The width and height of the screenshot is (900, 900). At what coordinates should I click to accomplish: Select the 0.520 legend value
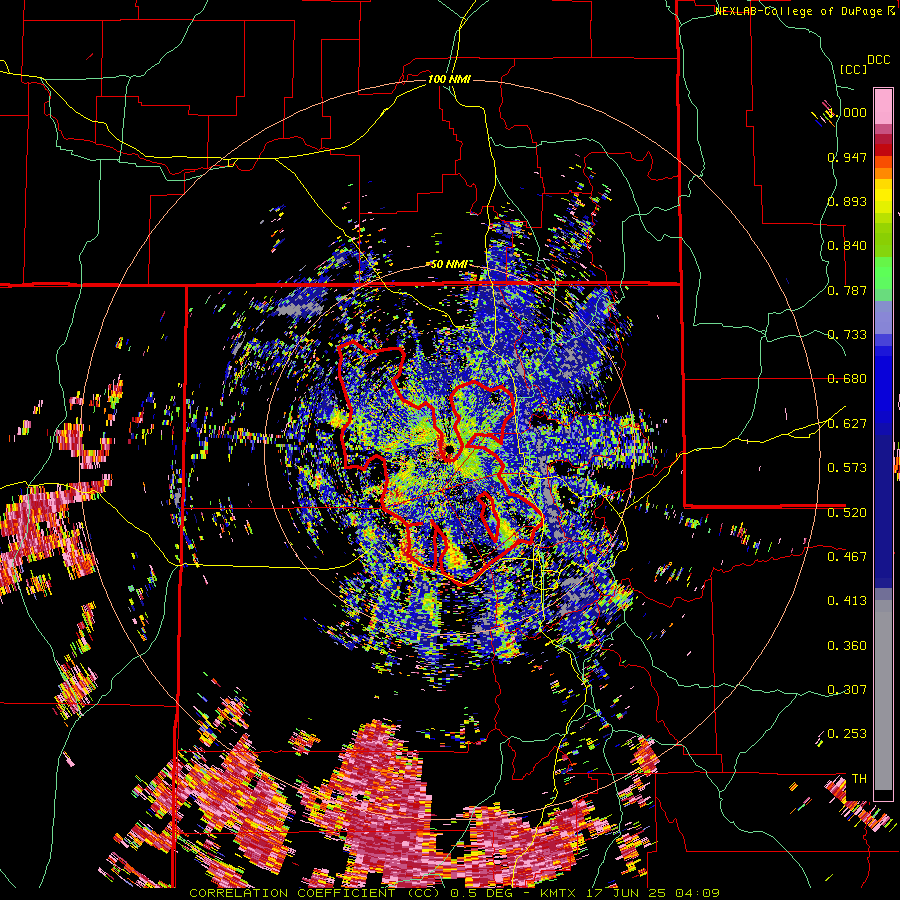[x=847, y=513]
